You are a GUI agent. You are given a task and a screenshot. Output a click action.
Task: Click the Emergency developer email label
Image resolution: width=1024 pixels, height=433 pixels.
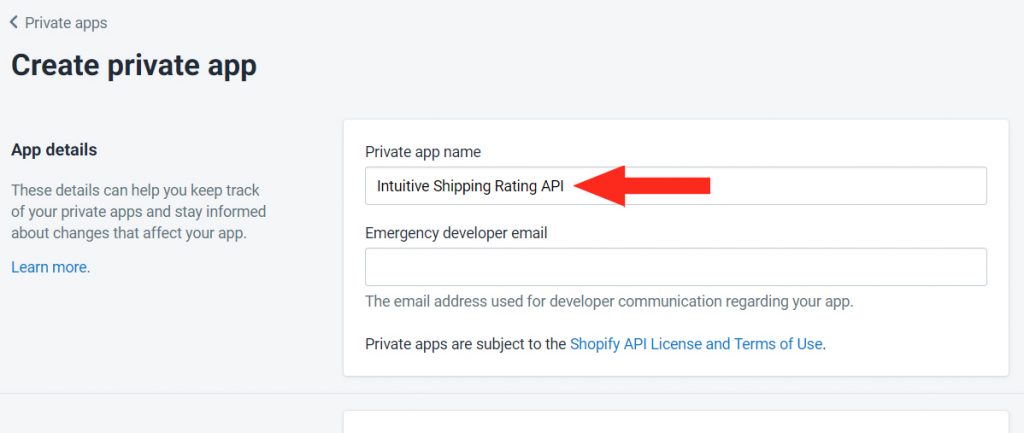[456, 233]
